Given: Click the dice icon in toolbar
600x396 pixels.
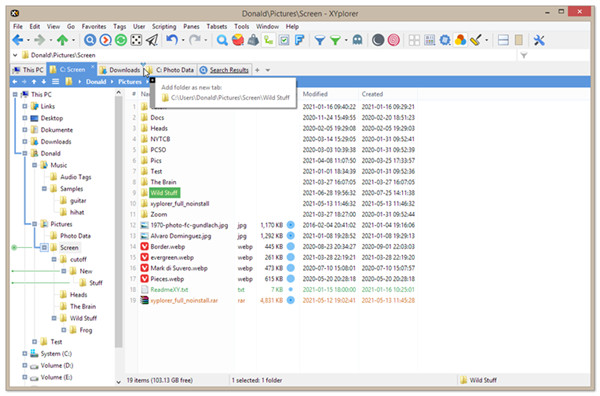Looking at the screenshot, I should point(136,40).
